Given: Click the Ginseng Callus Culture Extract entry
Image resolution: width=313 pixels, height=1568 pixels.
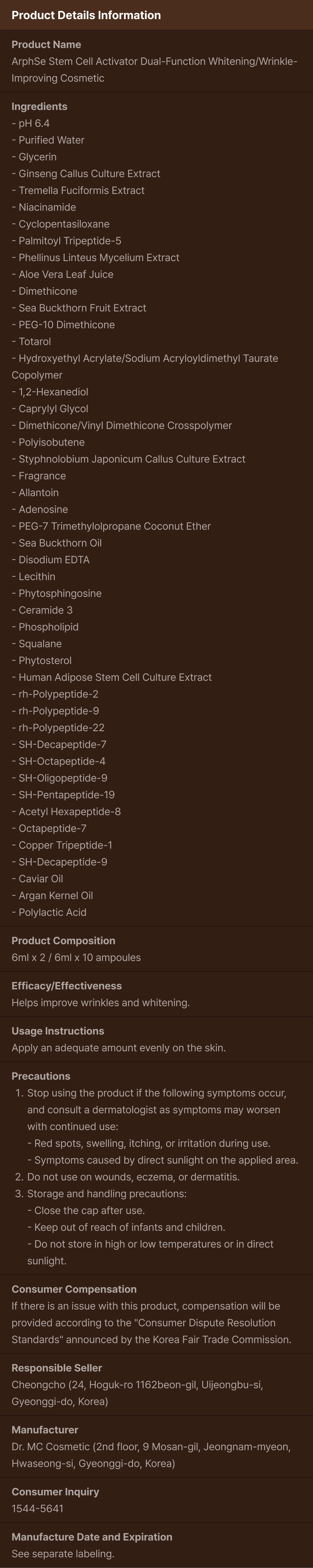Looking at the screenshot, I should 86,173.
